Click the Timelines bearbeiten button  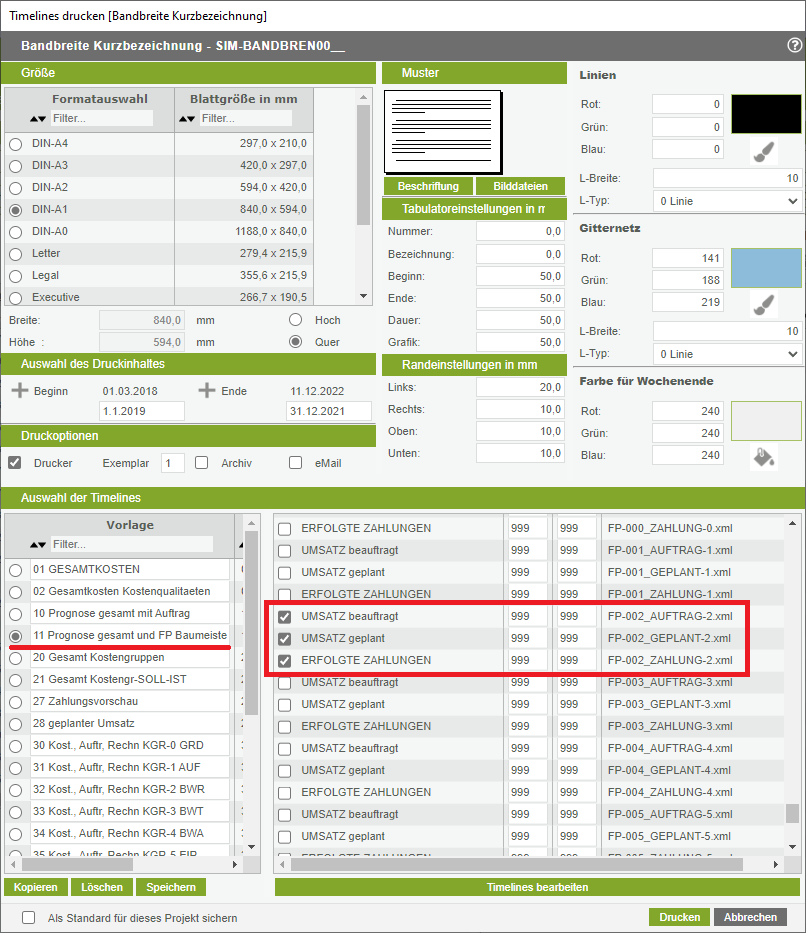(537, 887)
